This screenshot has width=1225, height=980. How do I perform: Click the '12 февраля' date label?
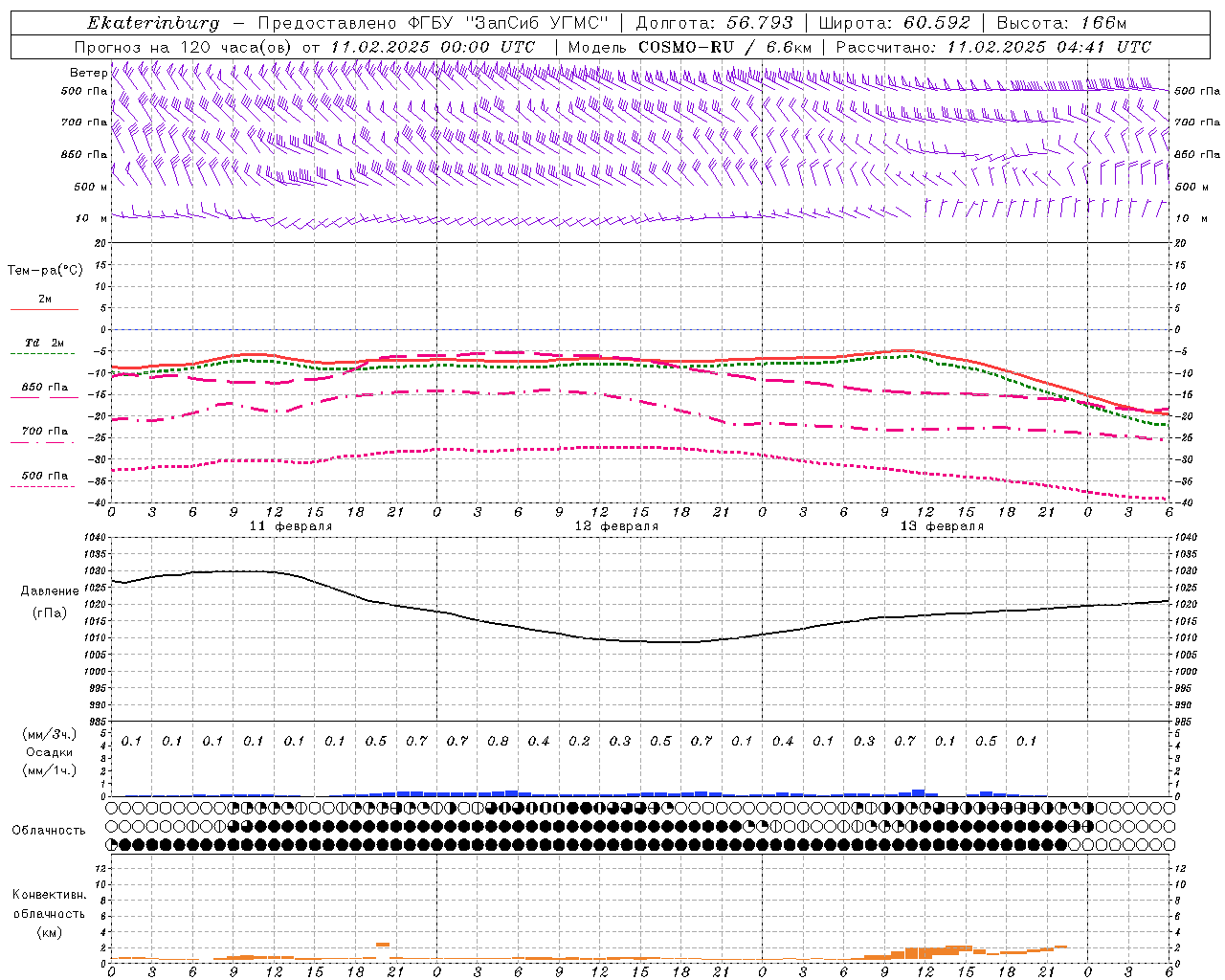(x=616, y=526)
